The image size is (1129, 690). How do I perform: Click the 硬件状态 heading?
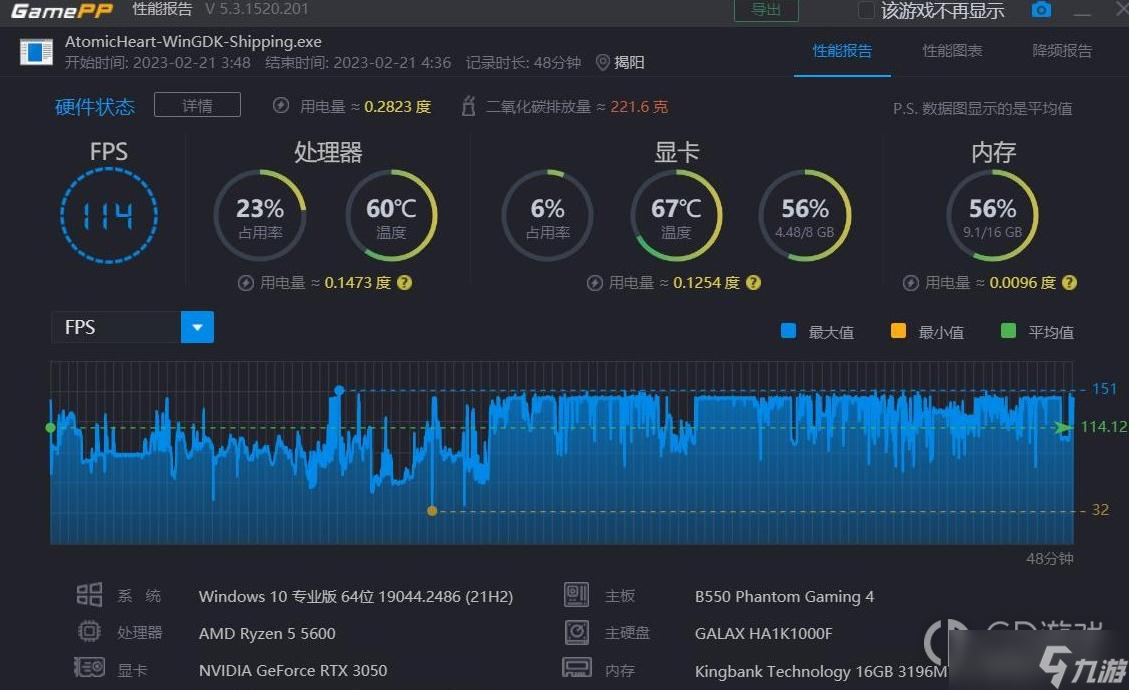point(95,107)
